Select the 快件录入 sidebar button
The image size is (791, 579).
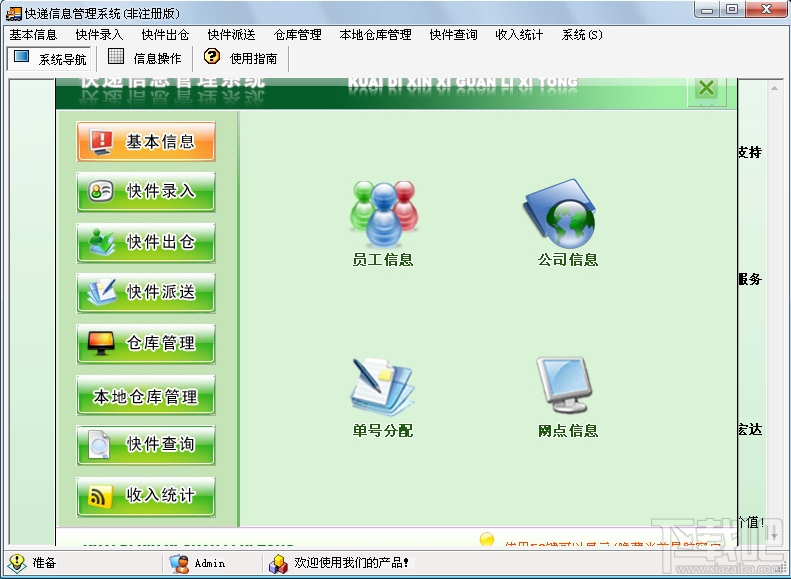[146, 192]
